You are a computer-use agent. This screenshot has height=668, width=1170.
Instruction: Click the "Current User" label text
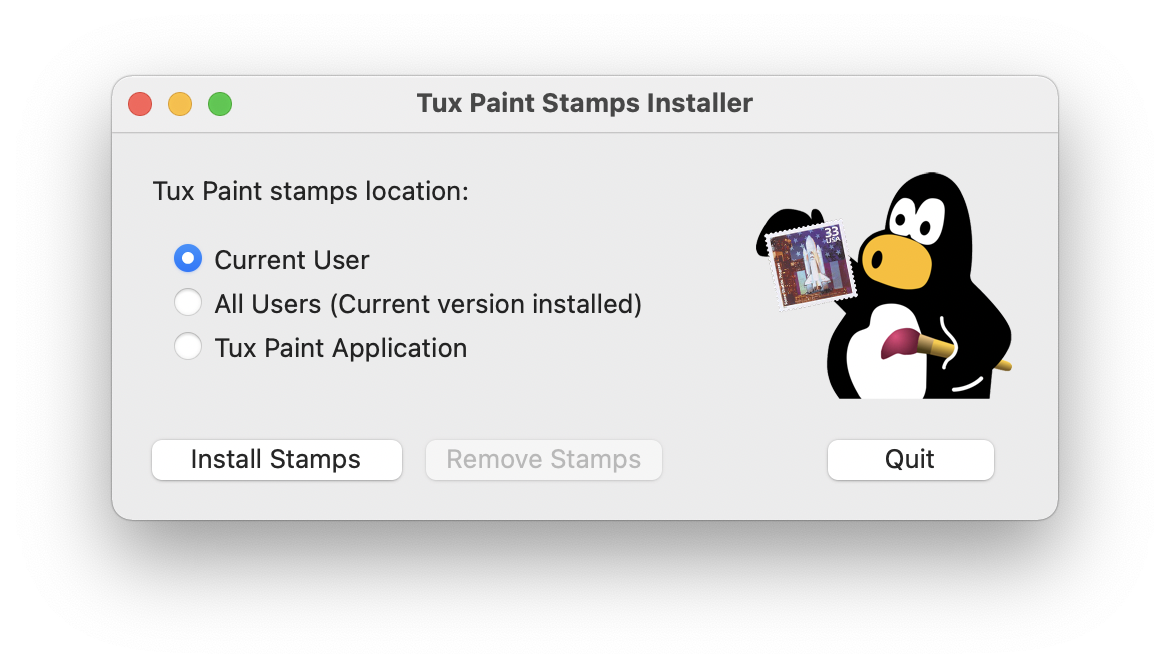[292, 260]
